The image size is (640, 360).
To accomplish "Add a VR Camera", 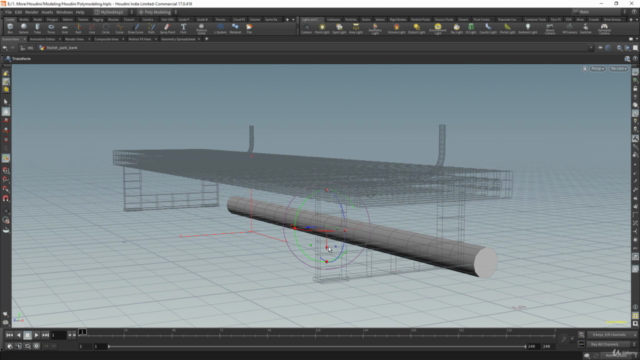I will tap(569, 28).
